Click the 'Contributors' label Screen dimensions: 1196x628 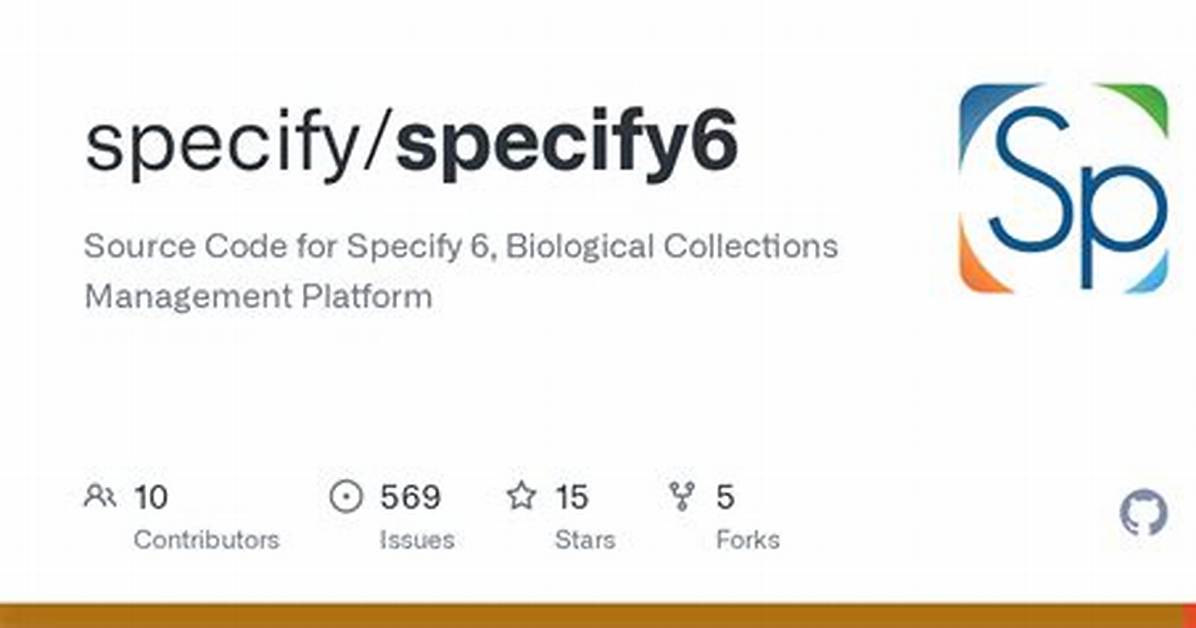[x=207, y=540]
